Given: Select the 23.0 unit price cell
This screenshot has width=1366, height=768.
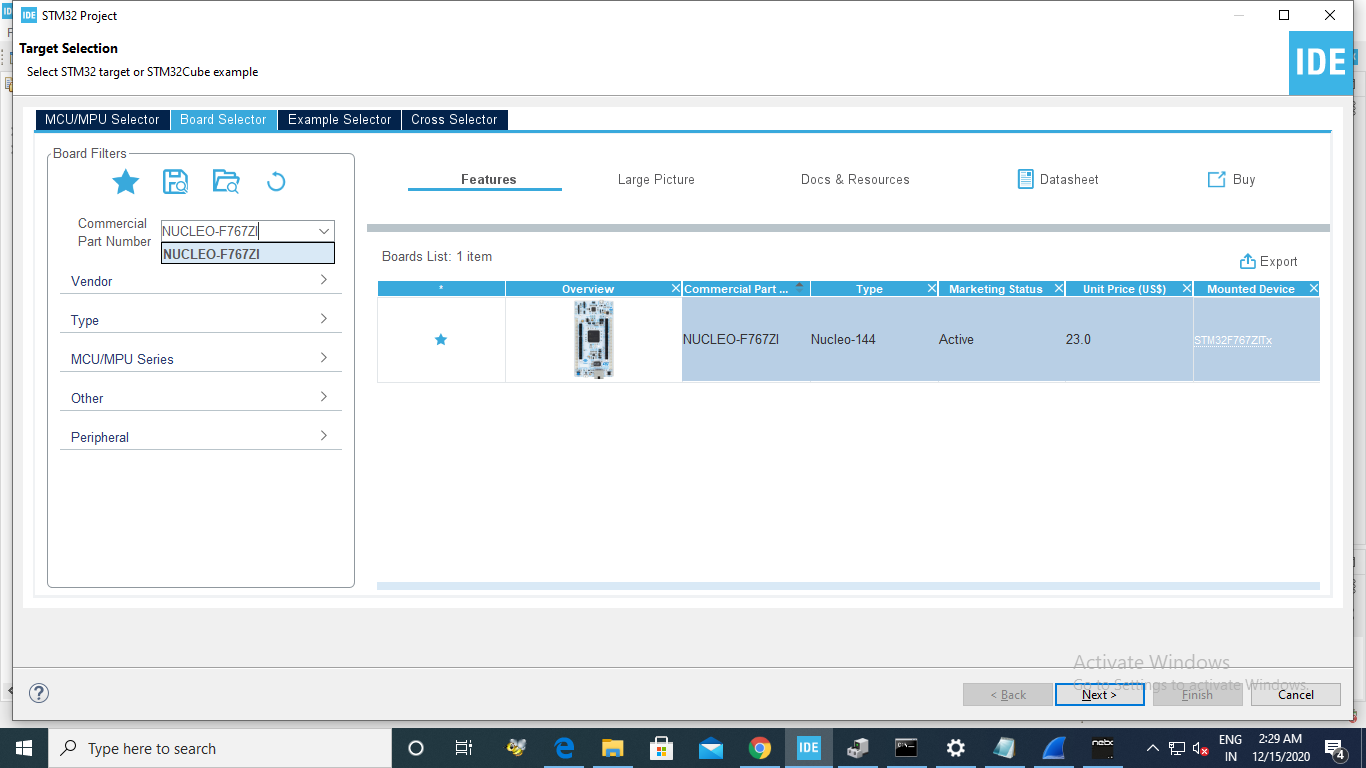Looking at the screenshot, I should (x=1130, y=339).
